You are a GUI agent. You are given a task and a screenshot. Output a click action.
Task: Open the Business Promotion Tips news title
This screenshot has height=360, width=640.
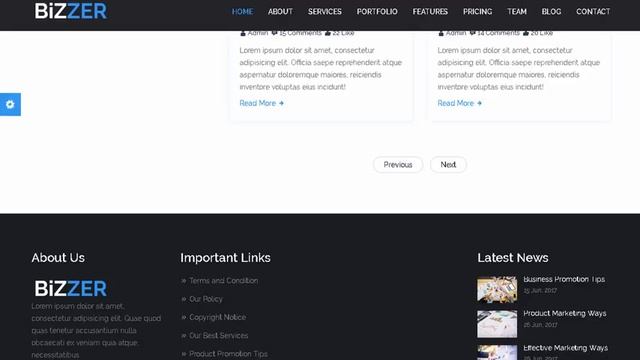564,280
